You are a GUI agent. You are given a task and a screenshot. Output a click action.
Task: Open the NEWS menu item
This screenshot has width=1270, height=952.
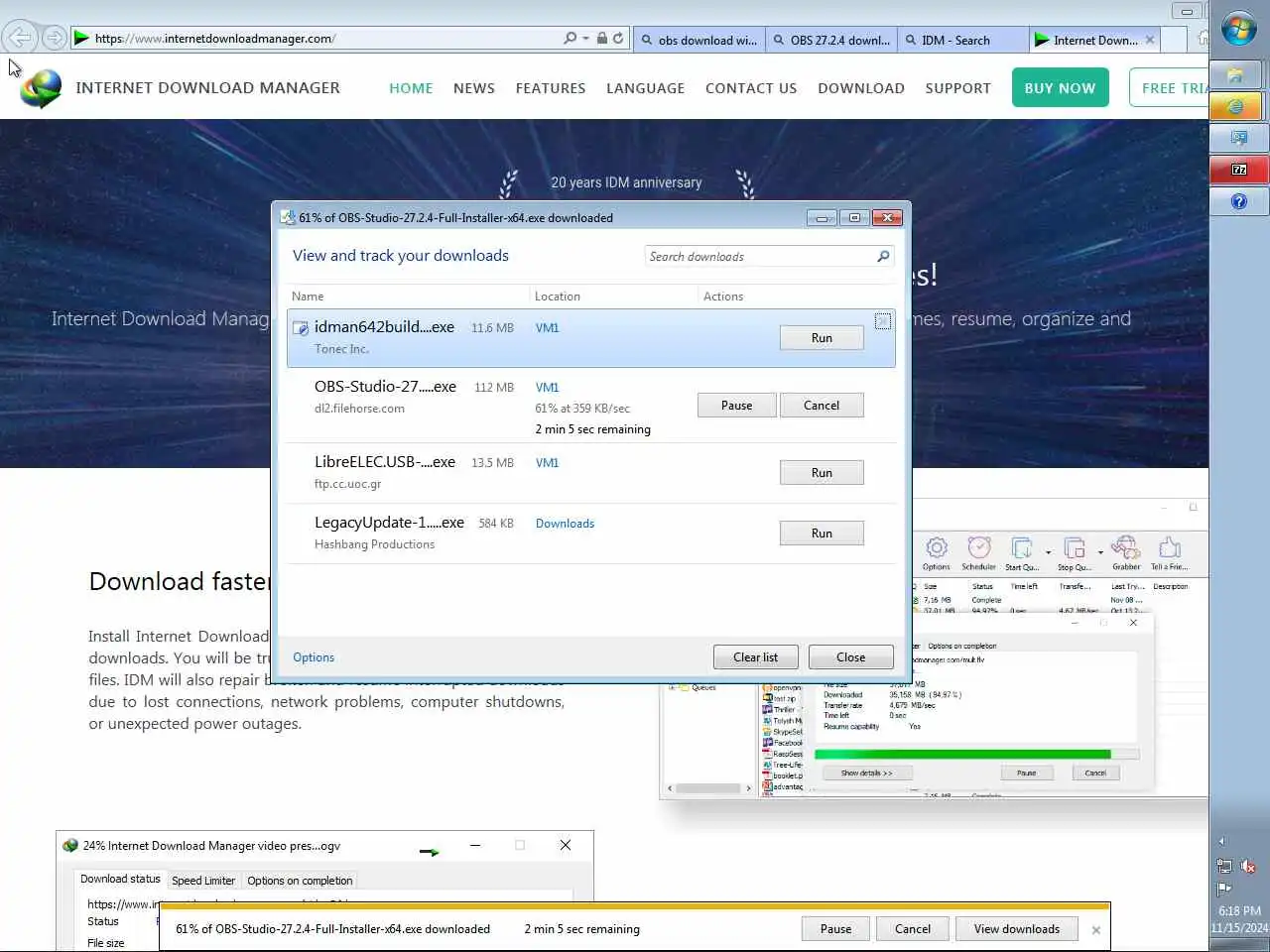tap(474, 88)
